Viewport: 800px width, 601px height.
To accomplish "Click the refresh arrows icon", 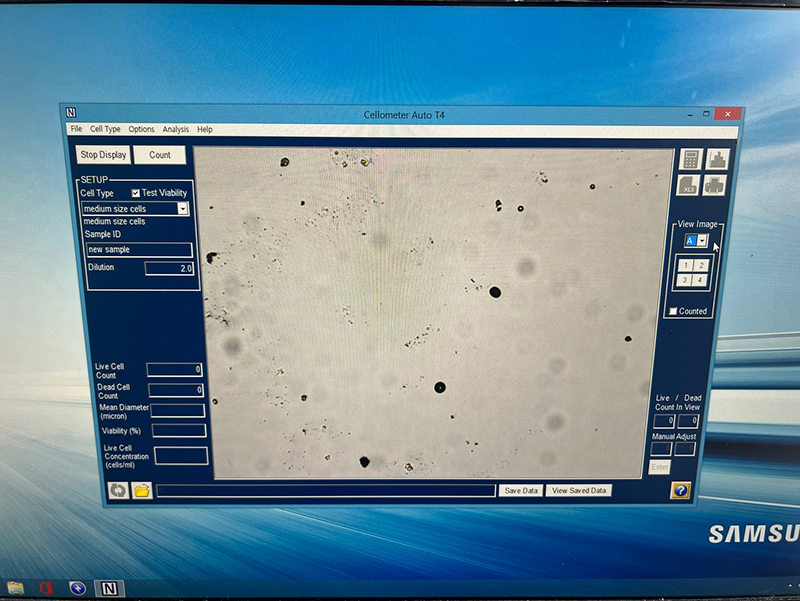I will click(x=118, y=491).
